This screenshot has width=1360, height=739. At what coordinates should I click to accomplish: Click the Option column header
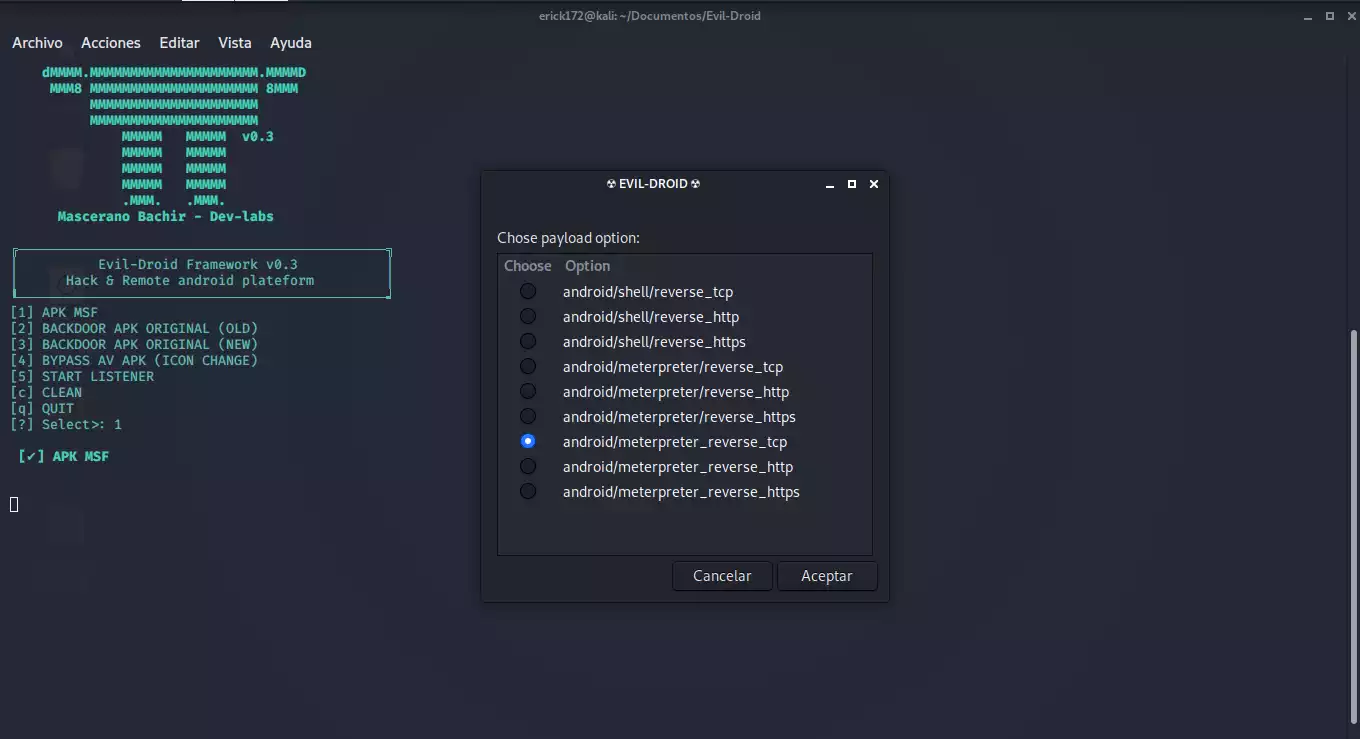(x=587, y=266)
